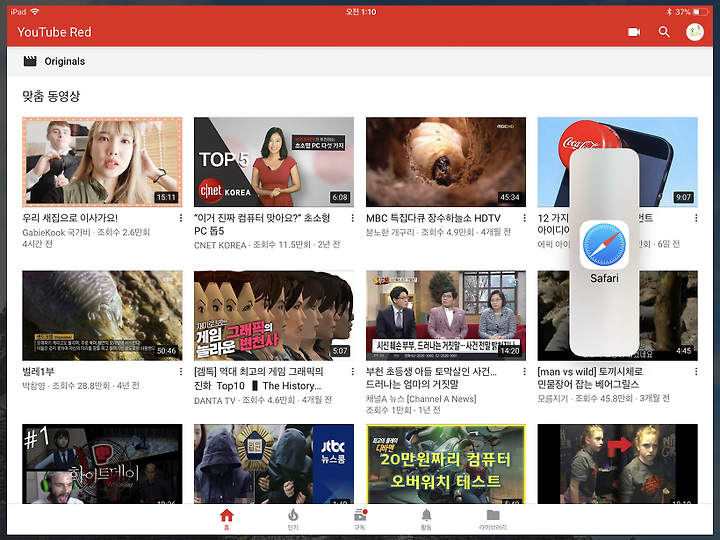Open title 벌레1부

[38, 371]
